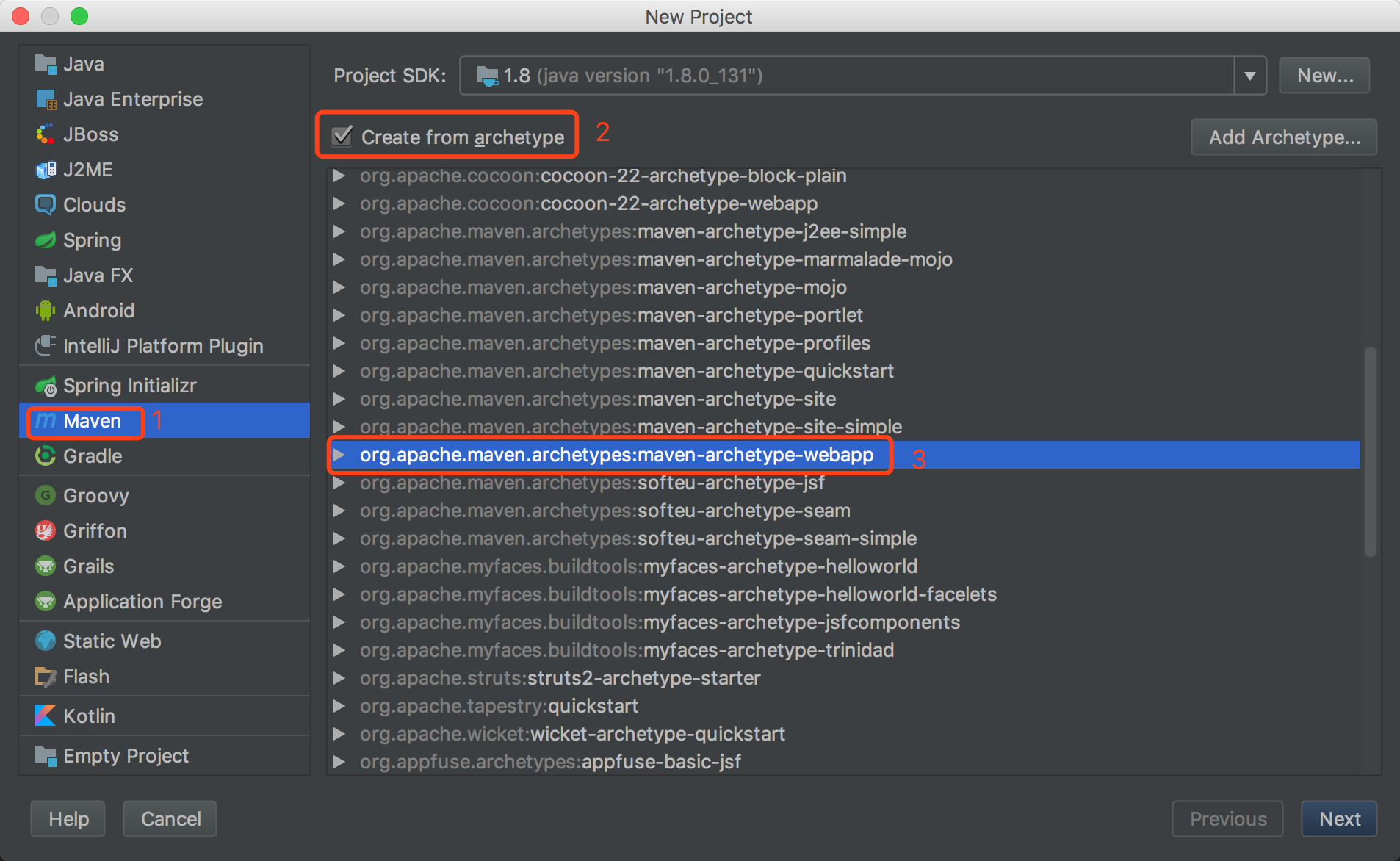Select myfaces-archetype-jsfcomponents row
The width and height of the screenshot is (1400, 861).
pyautogui.click(x=843, y=622)
